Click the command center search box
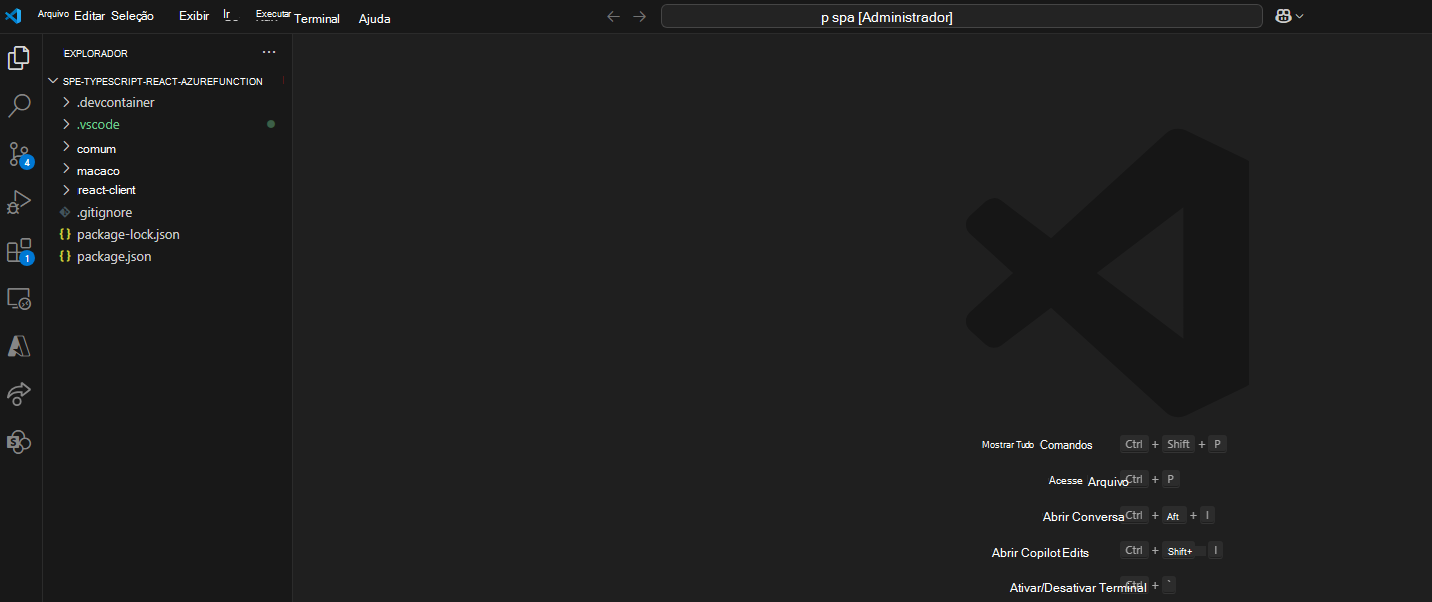Viewport: 1432px width, 602px height. tap(962, 16)
